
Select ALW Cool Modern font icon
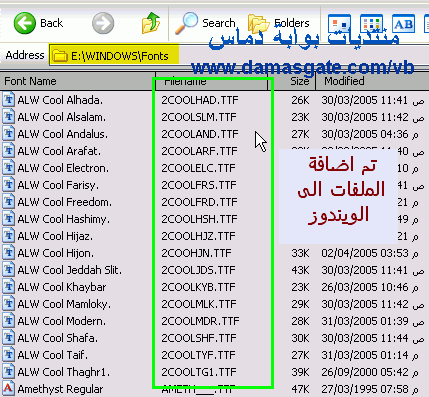point(9,321)
